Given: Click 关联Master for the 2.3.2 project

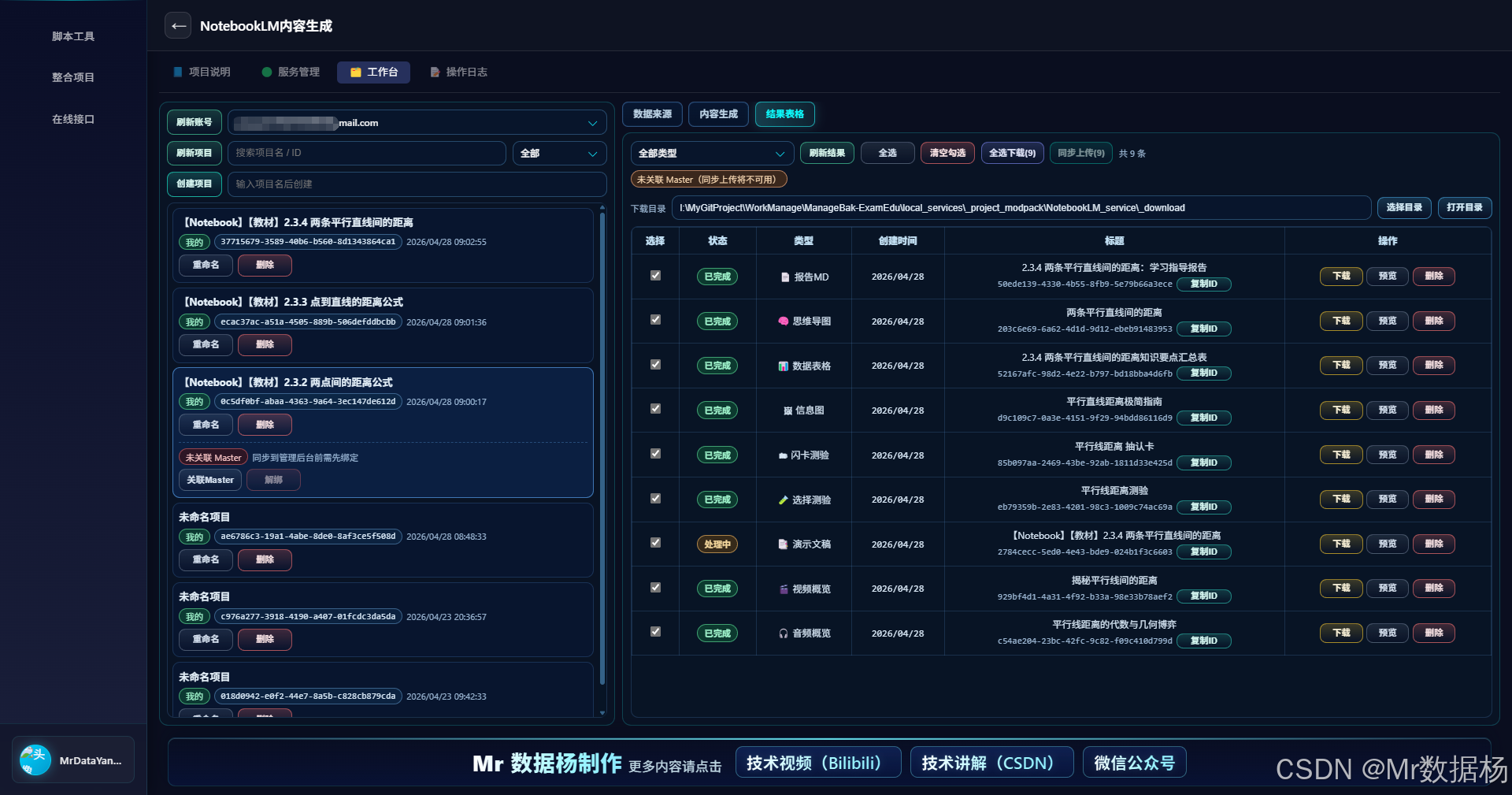Looking at the screenshot, I should 210,480.
